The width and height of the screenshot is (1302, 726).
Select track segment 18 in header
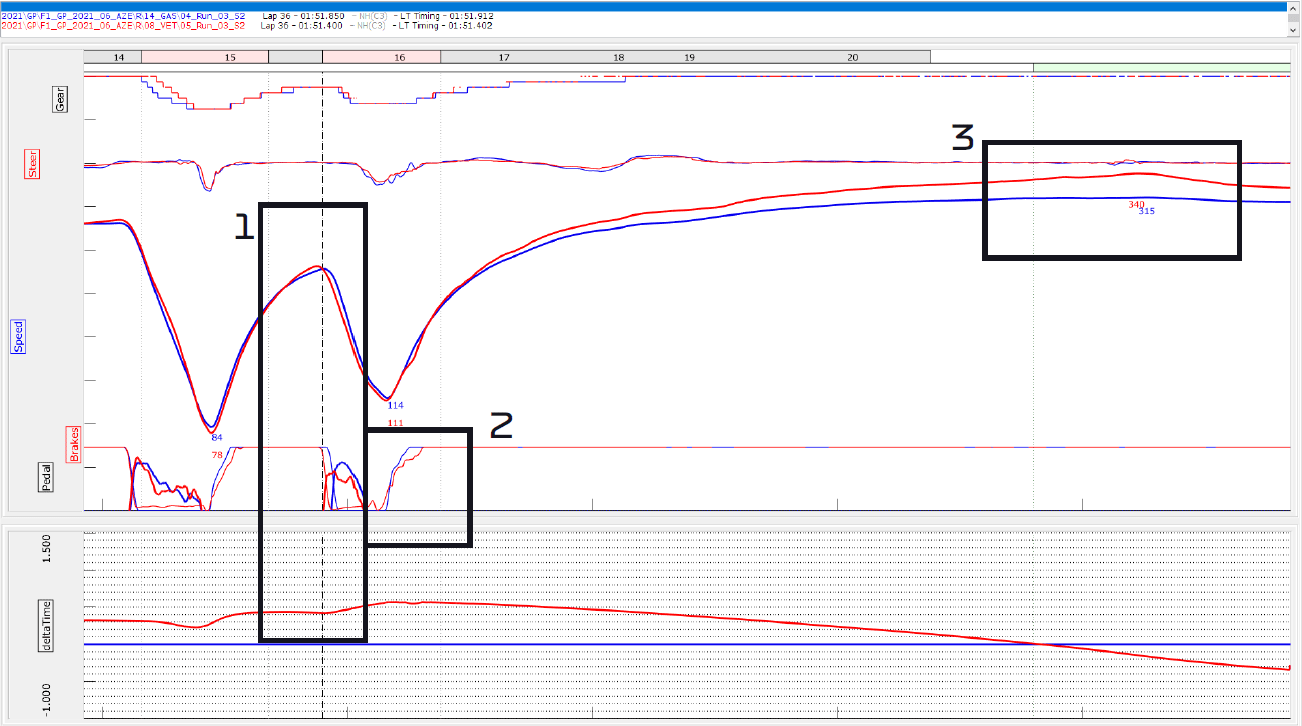tap(619, 58)
